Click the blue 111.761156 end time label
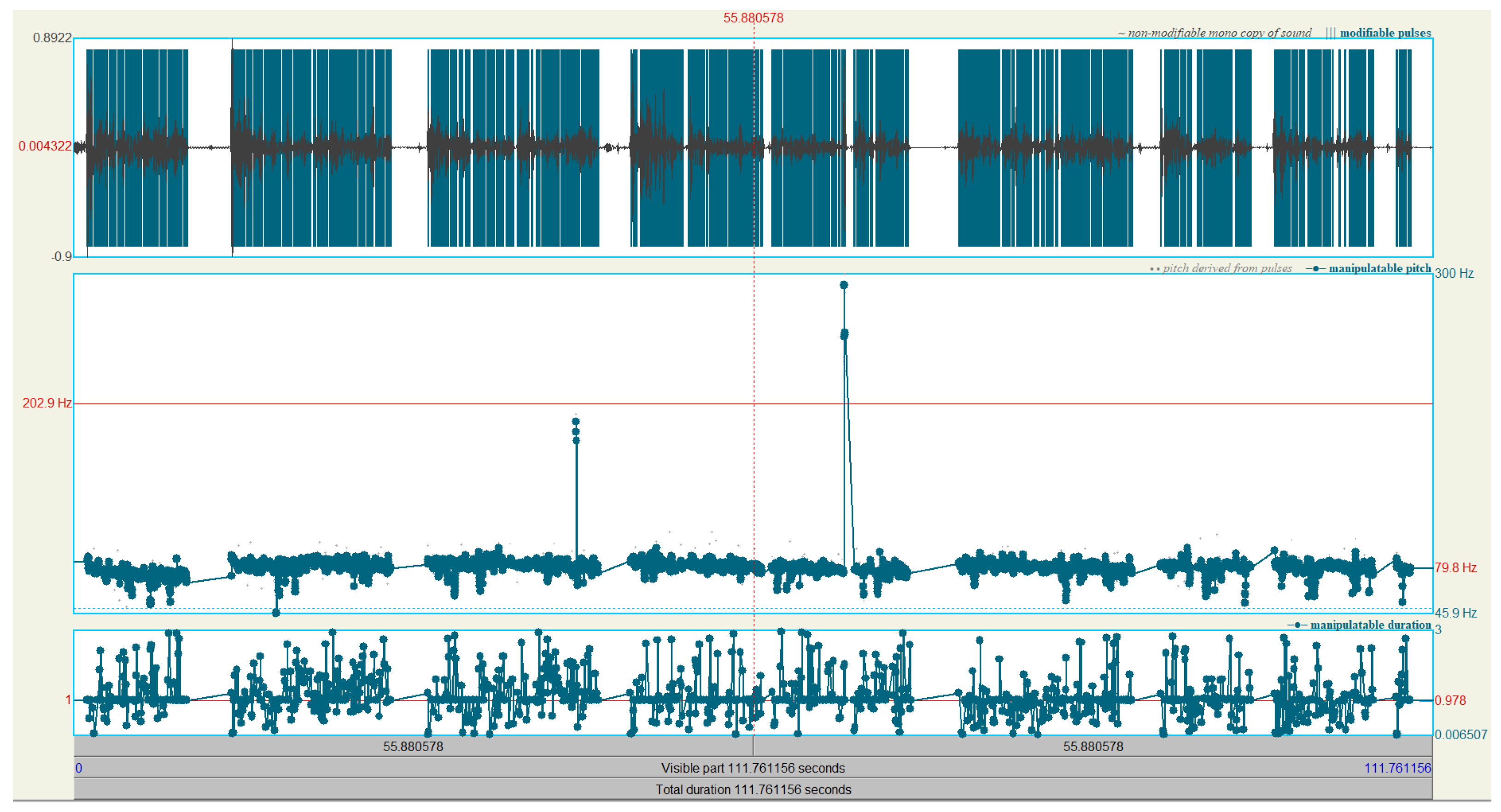 (x=1397, y=768)
